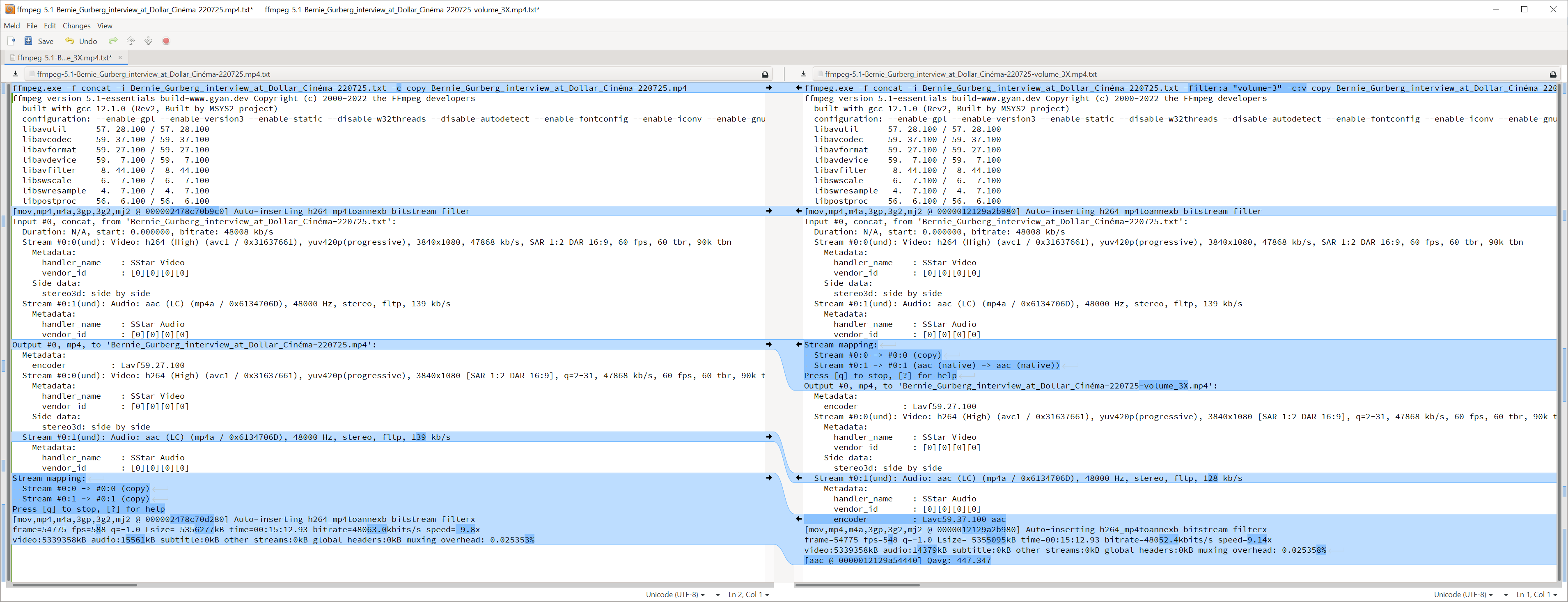This screenshot has width=1568, height=602.
Task: Open the Changes menu
Action: pyautogui.click(x=76, y=25)
